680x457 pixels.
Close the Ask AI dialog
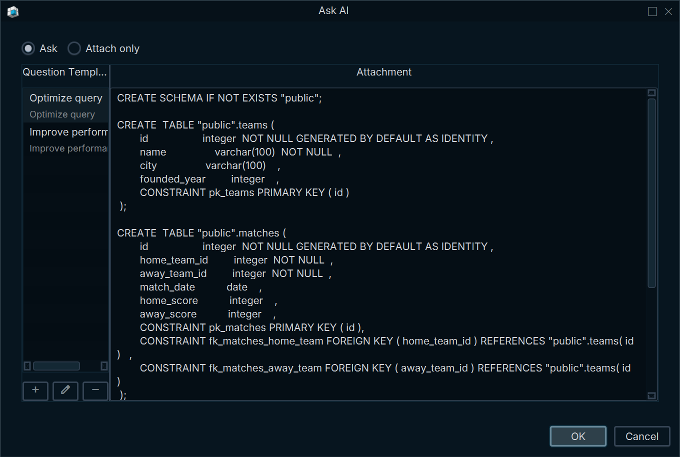[x=668, y=12]
